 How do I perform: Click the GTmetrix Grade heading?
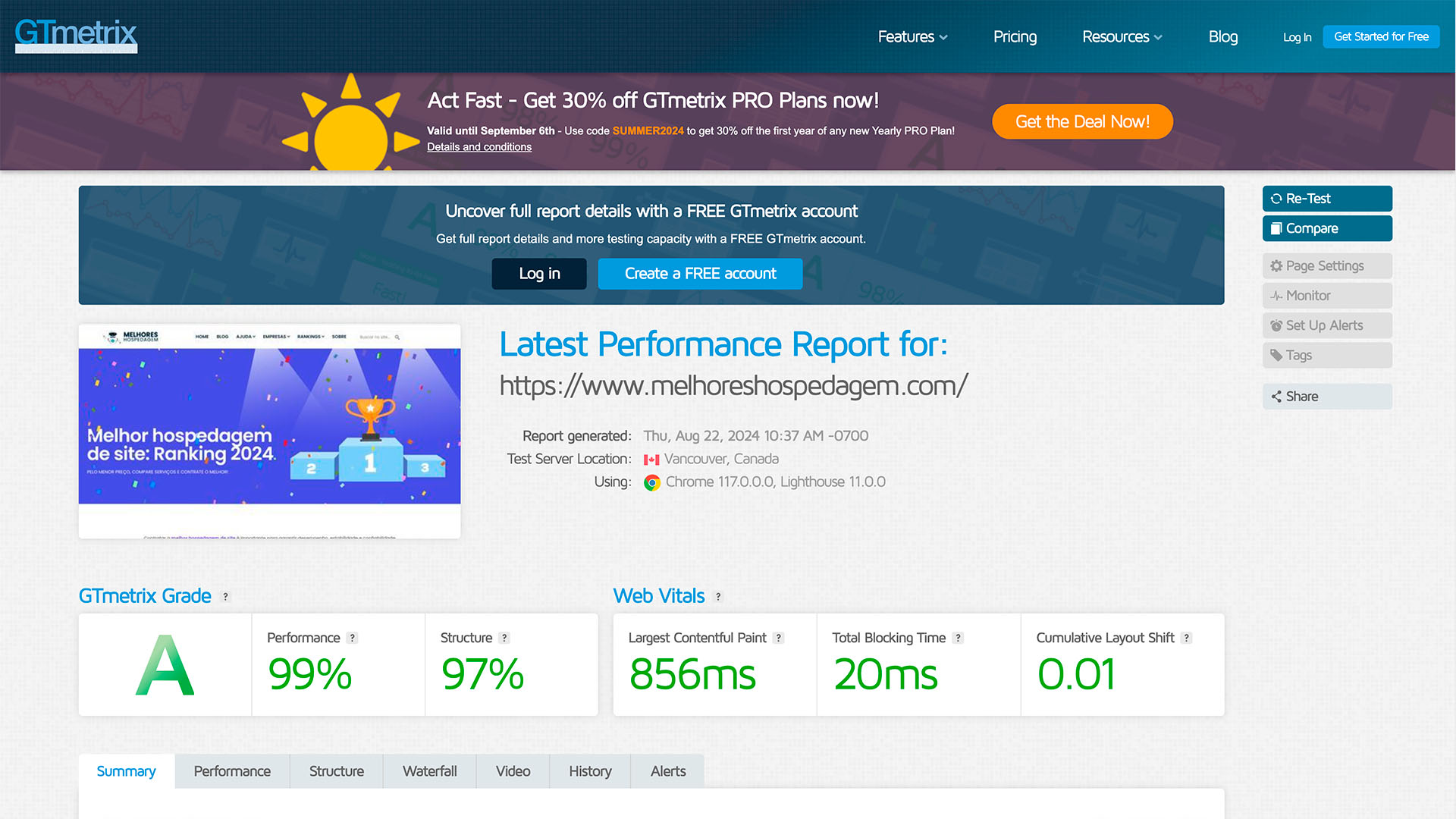pos(145,596)
